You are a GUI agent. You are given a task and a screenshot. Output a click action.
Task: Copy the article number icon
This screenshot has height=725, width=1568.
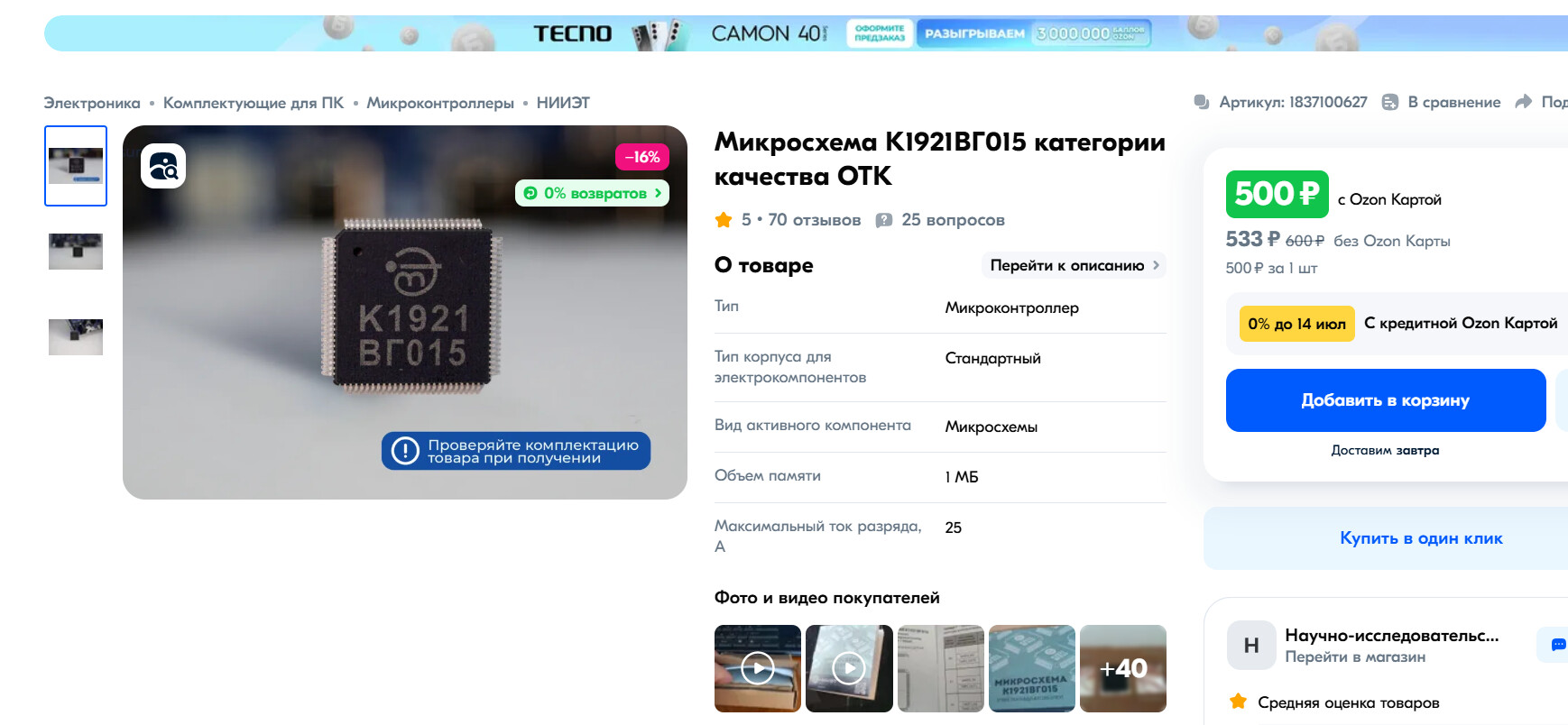[1202, 102]
